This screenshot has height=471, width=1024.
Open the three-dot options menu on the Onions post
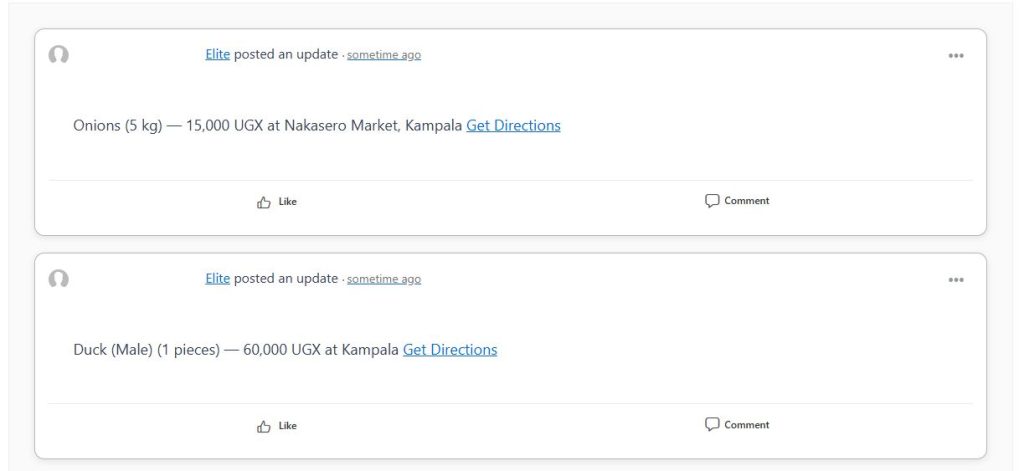tap(955, 56)
